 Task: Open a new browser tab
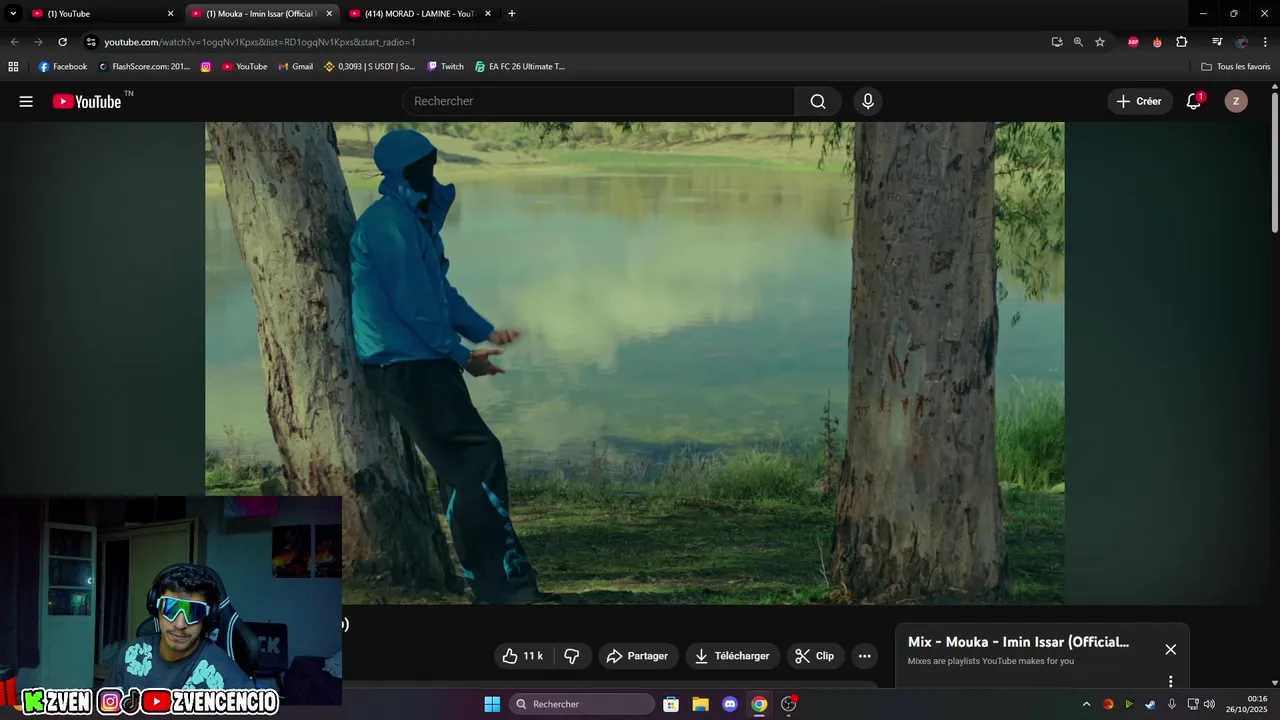tap(512, 14)
